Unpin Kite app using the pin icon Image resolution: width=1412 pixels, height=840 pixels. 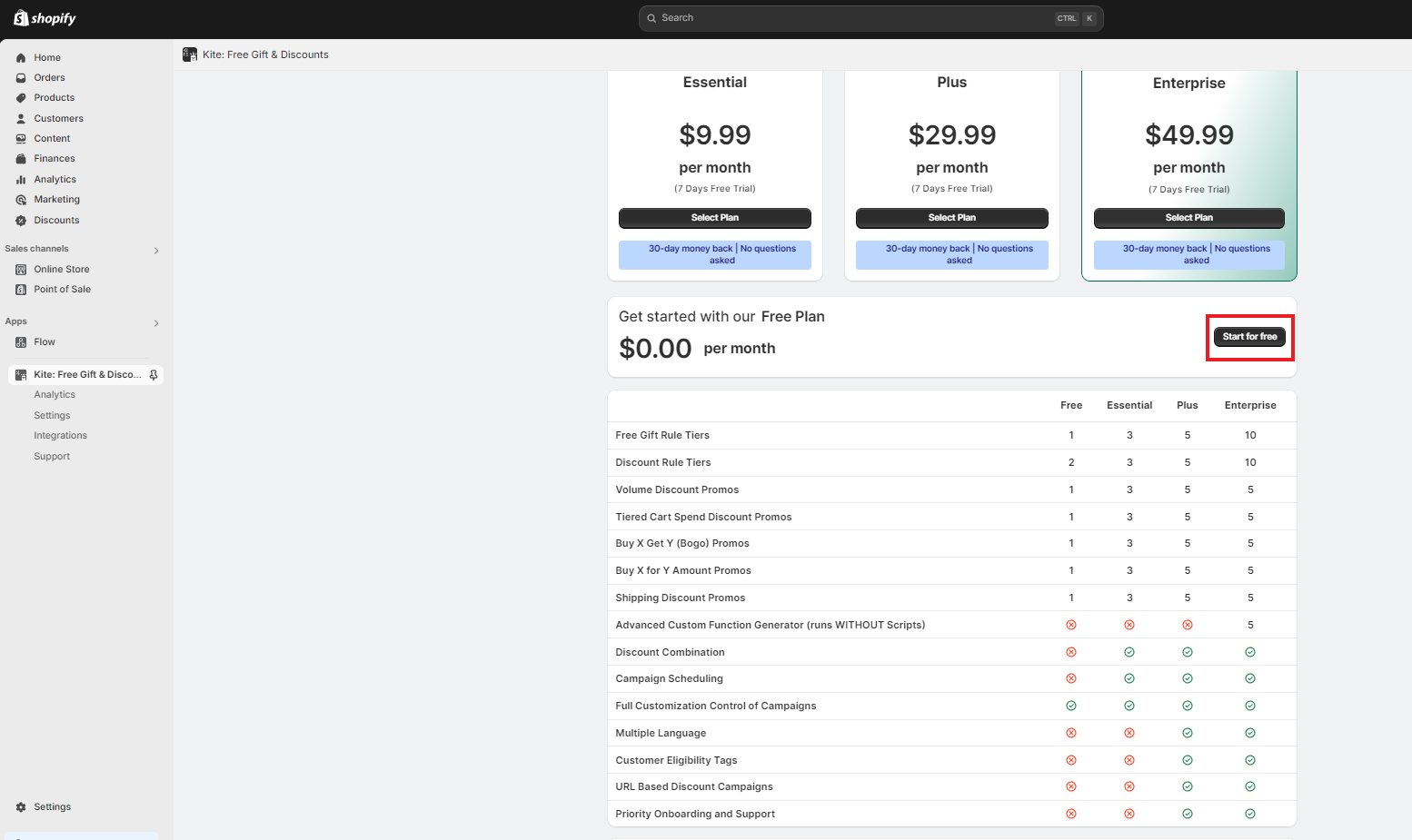click(154, 375)
